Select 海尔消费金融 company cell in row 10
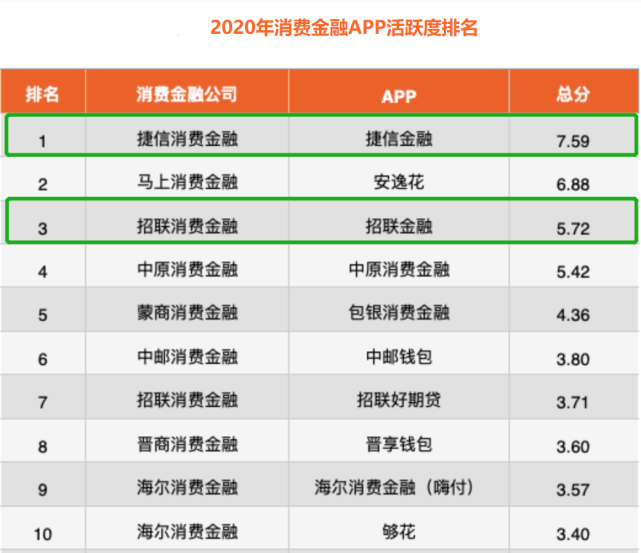Viewport: 641px width, 553px height. click(x=187, y=532)
